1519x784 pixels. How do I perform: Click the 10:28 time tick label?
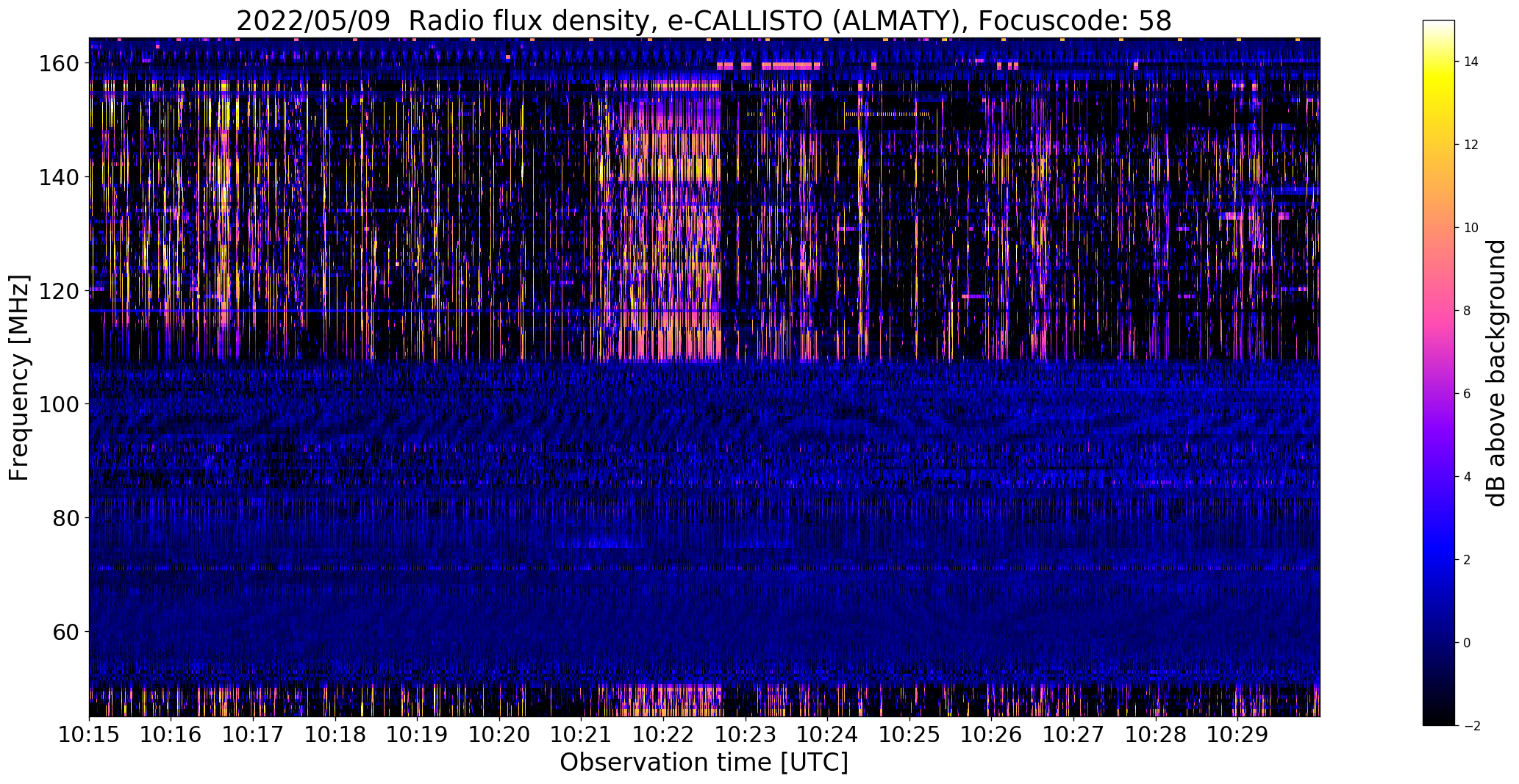point(1156,734)
